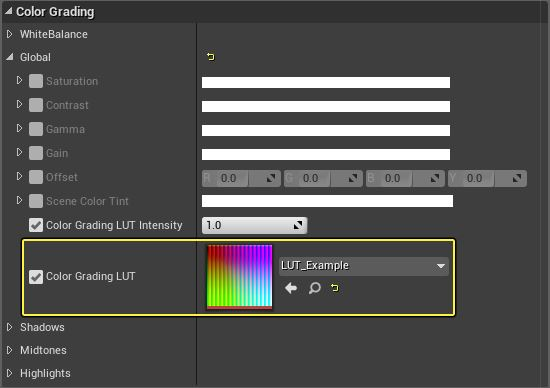The height and width of the screenshot is (388, 550).
Task: Expand the Gain property
Action: [19, 152]
